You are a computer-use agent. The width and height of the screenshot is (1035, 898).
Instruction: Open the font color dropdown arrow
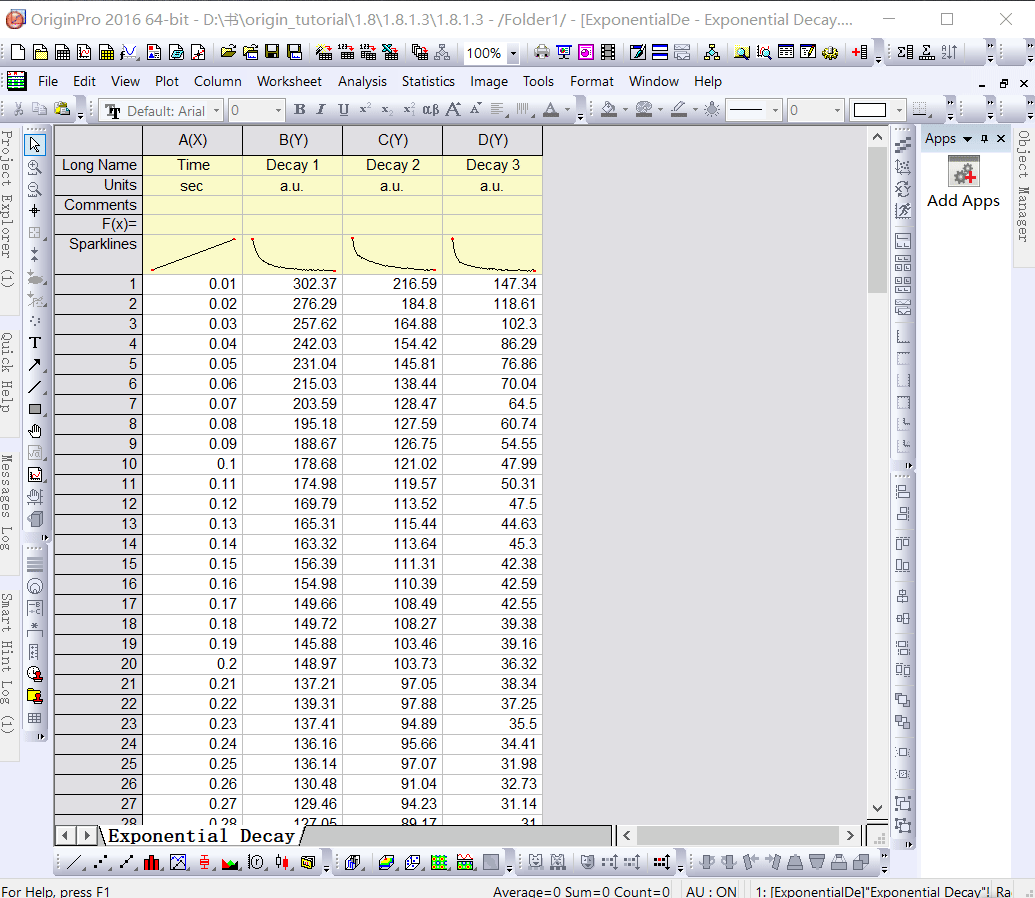point(567,111)
